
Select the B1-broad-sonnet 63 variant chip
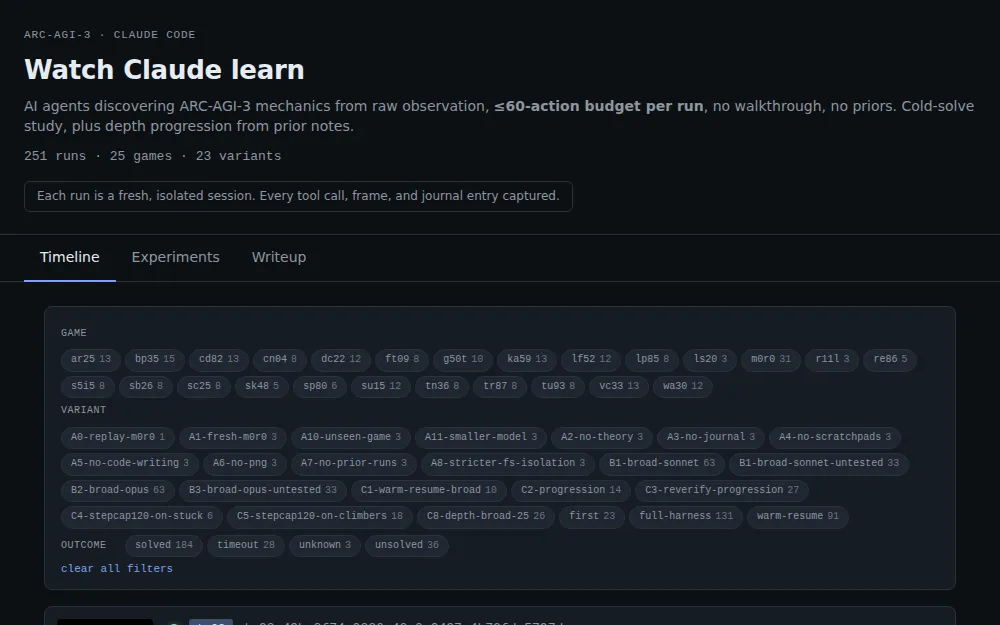661,464
